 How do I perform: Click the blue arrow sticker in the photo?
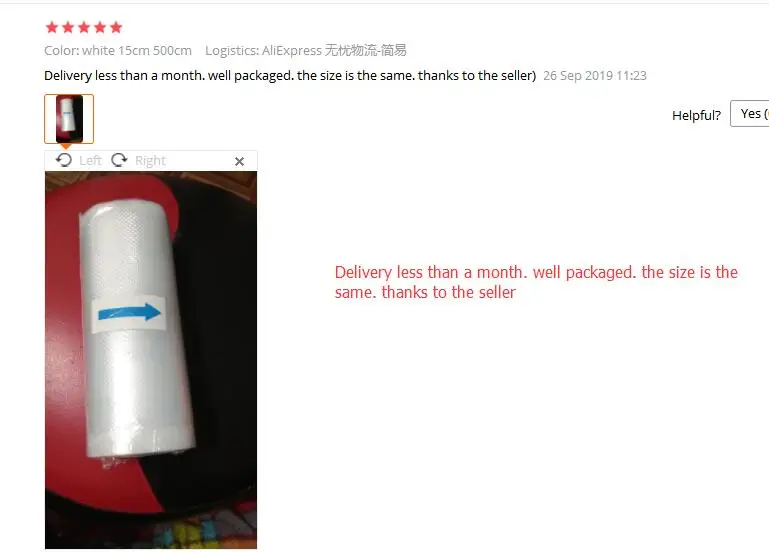(x=129, y=313)
